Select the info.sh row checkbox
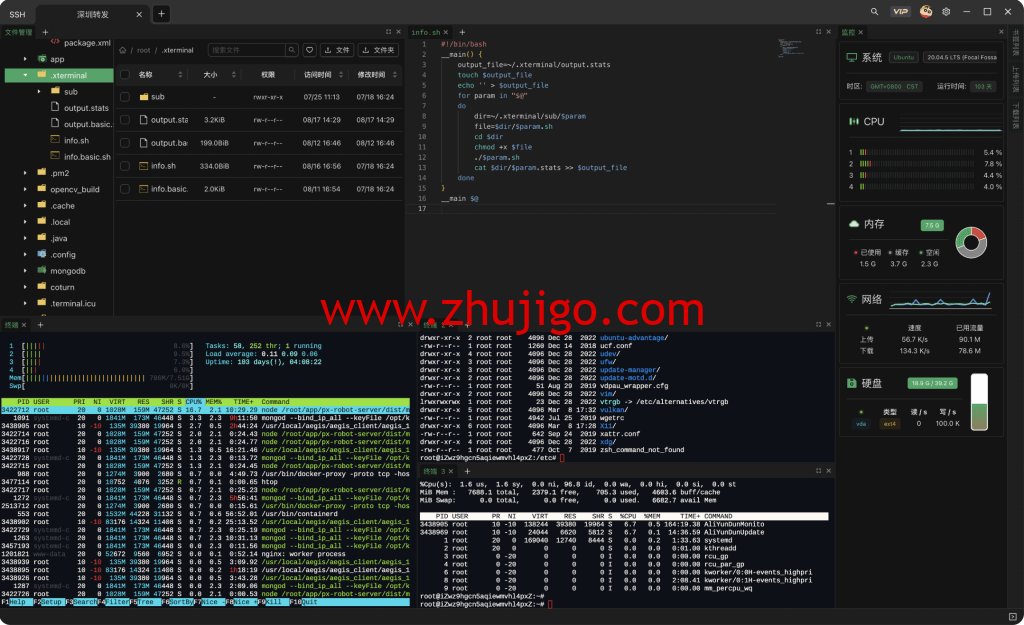The height and width of the screenshot is (625, 1024). (125, 166)
